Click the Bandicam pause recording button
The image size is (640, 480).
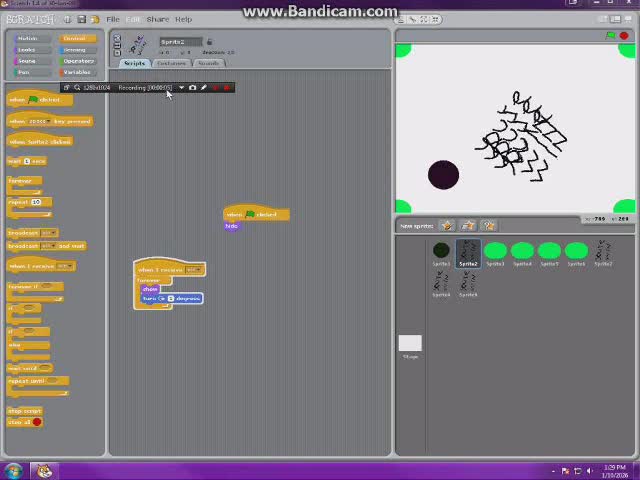click(216, 87)
